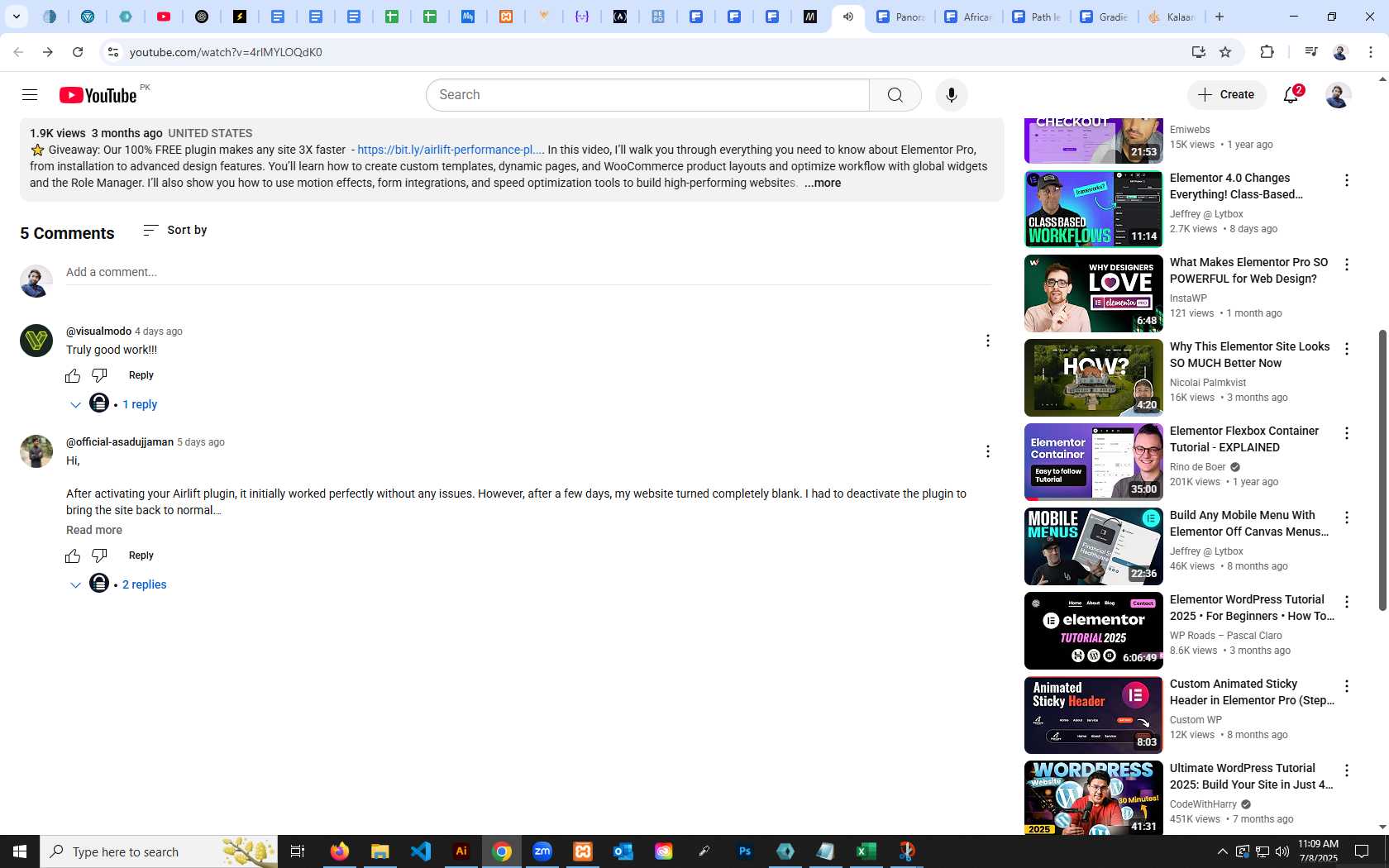Expand description with ...more
Image resolution: width=1389 pixels, height=868 pixels.
tap(823, 184)
